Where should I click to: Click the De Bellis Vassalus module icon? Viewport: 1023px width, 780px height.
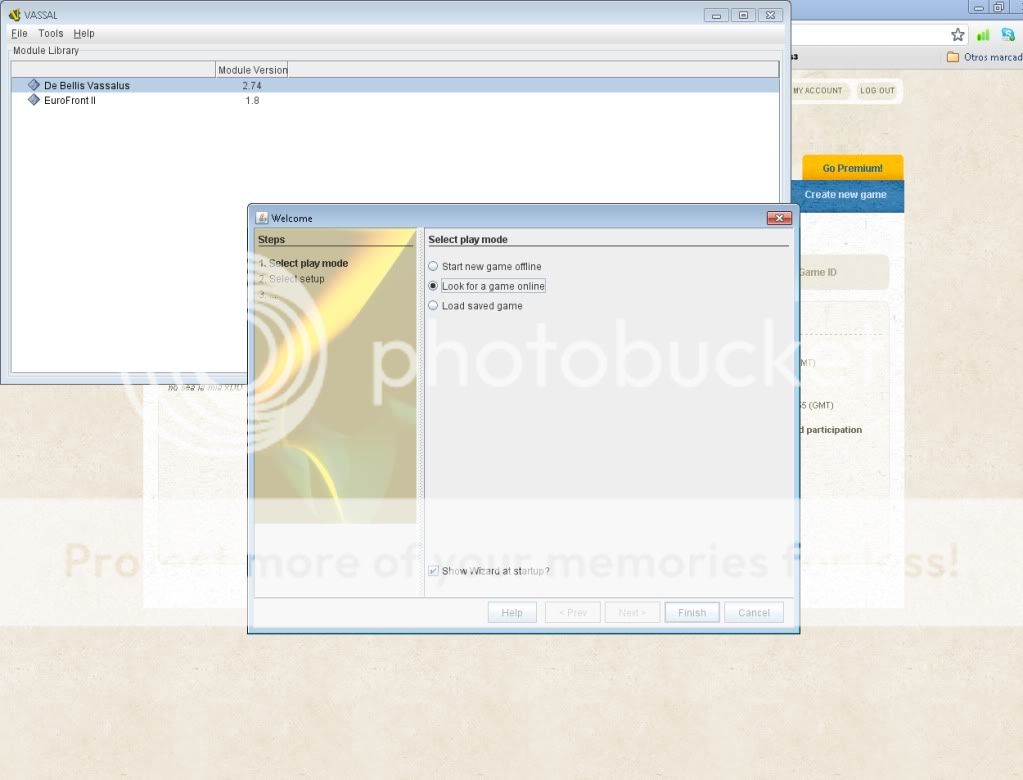[x=34, y=85]
